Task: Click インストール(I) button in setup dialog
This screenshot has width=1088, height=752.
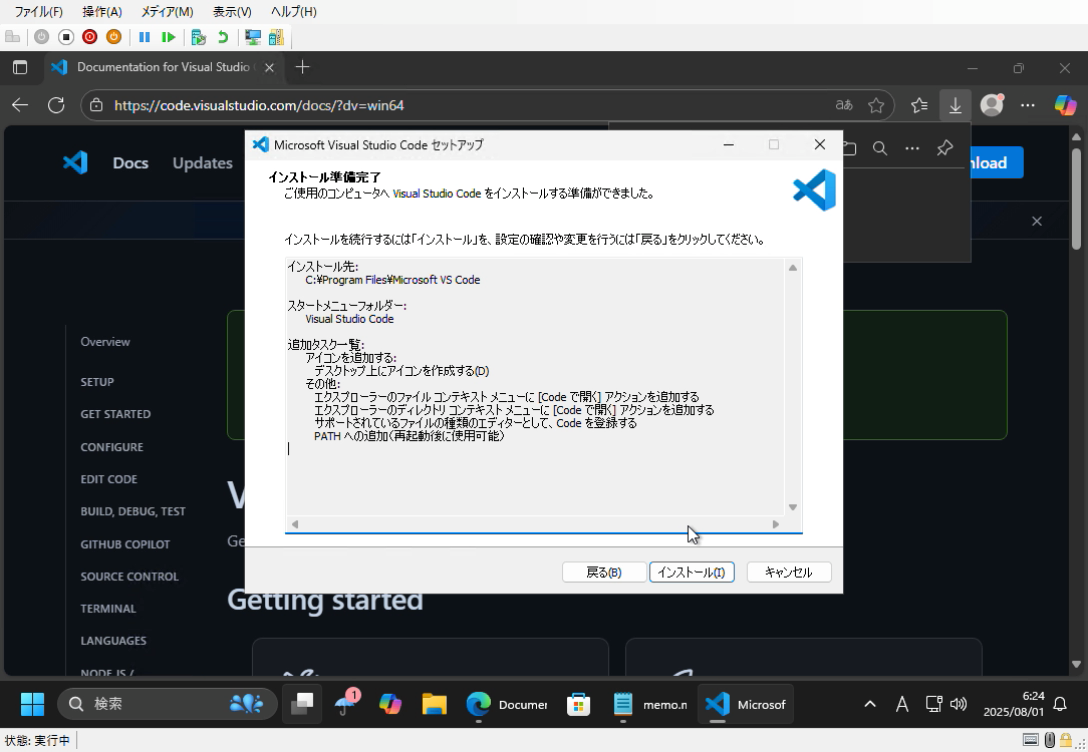Action: pyautogui.click(x=691, y=572)
